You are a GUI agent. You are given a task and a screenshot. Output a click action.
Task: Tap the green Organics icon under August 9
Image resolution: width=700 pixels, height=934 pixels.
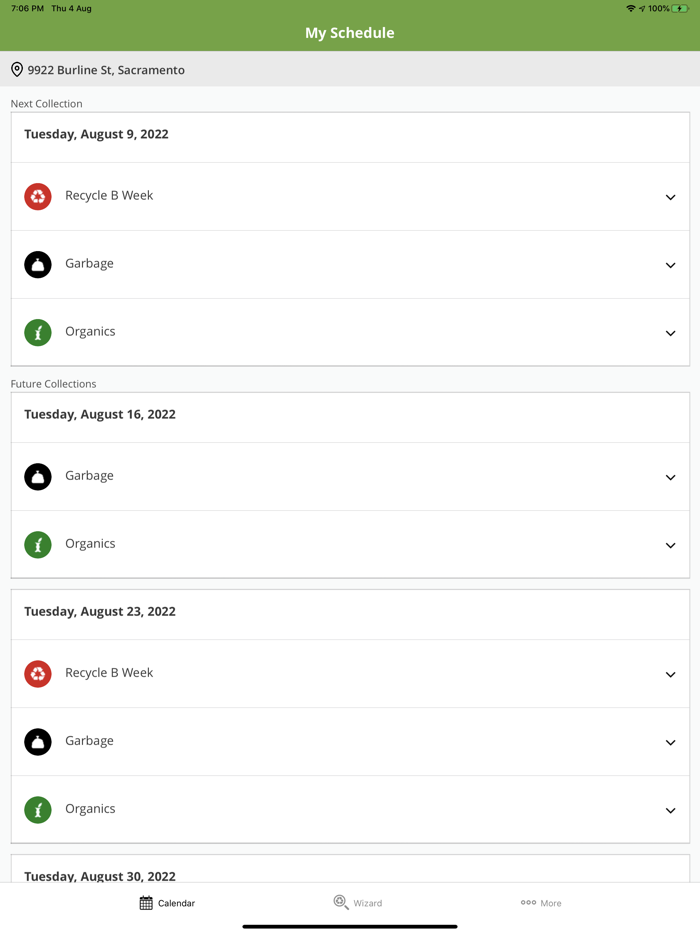point(38,332)
